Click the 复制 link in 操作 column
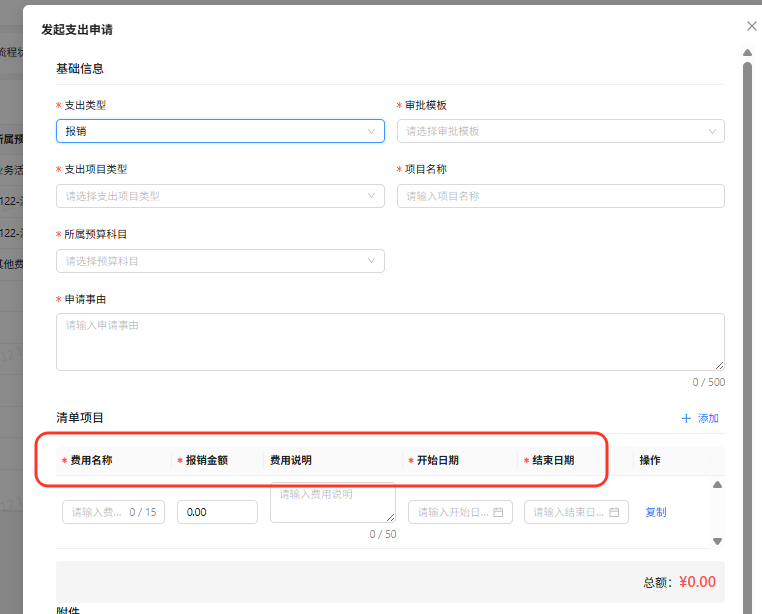This screenshot has width=762, height=614. coord(656,512)
